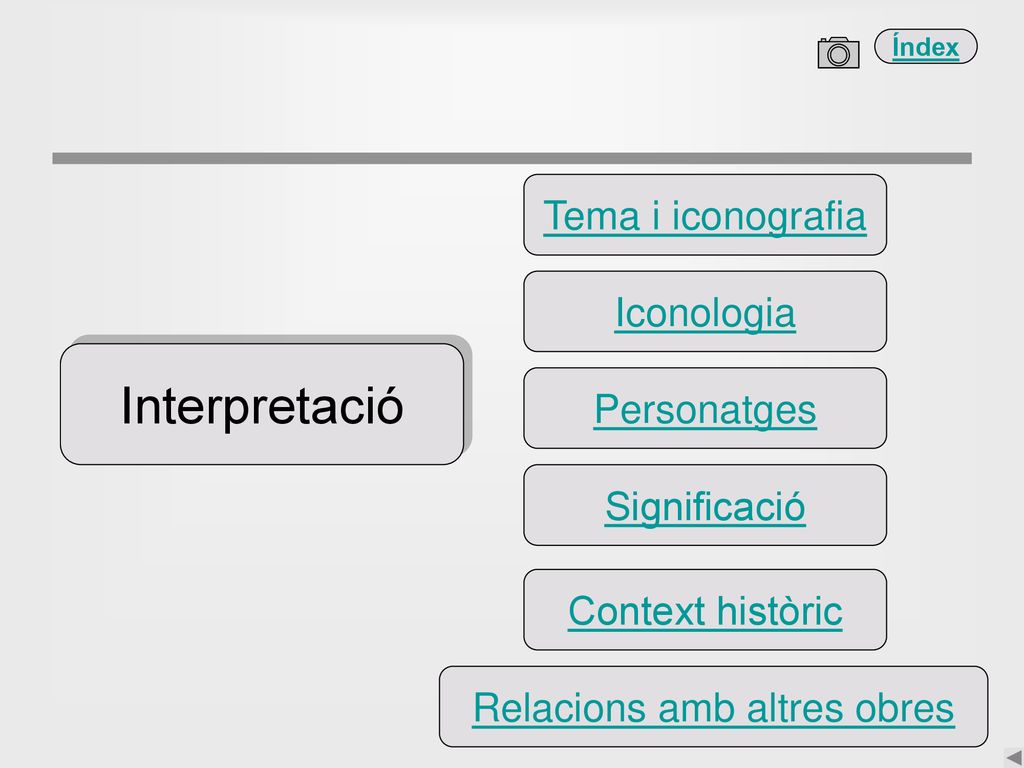Go back using the corner triangle arrow
This screenshot has width=1024, height=768.
(1014, 758)
